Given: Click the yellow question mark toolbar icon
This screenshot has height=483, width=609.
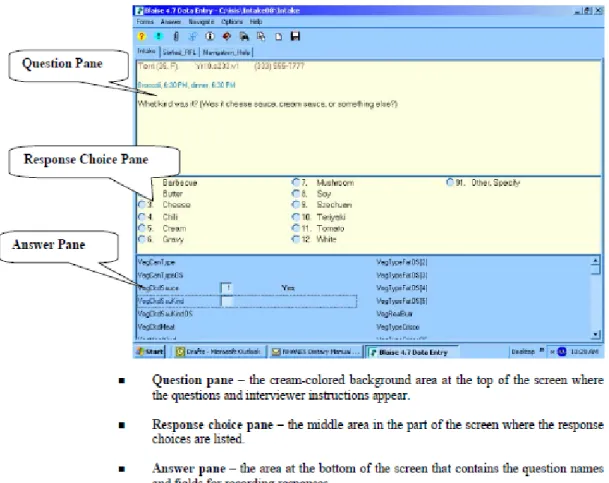Looking at the screenshot, I should pyautogui.click(x=142, y=36).
